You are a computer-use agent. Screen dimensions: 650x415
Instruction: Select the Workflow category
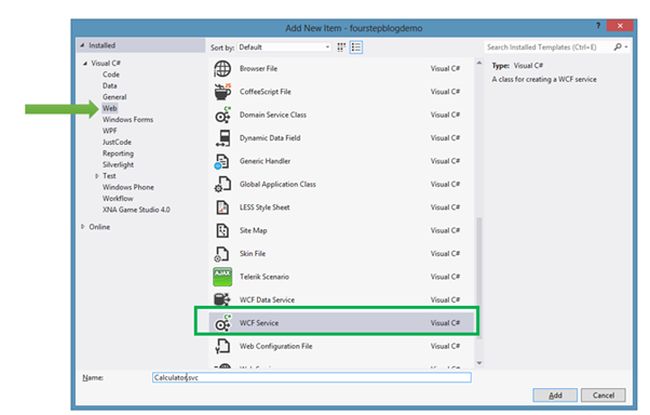118,198
